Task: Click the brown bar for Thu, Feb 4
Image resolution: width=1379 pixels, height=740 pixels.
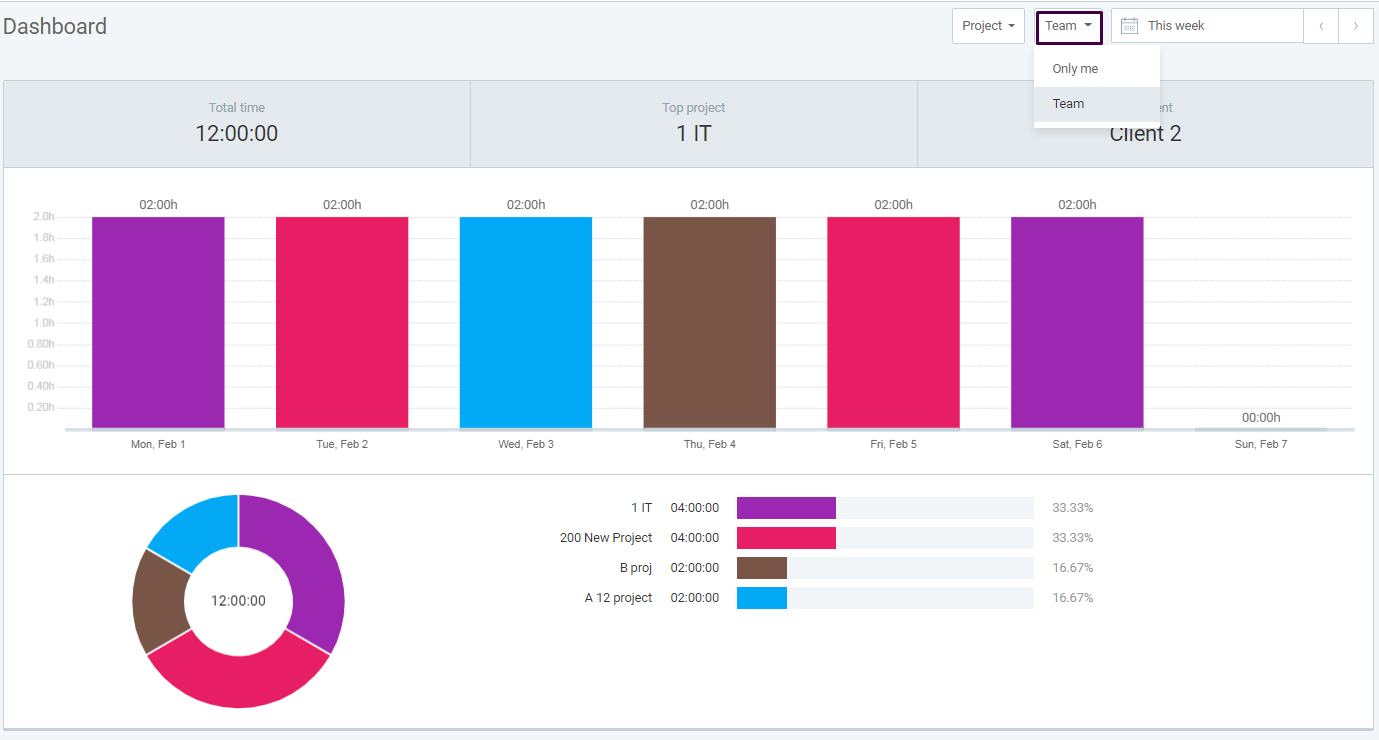Action: pos(709,320)
